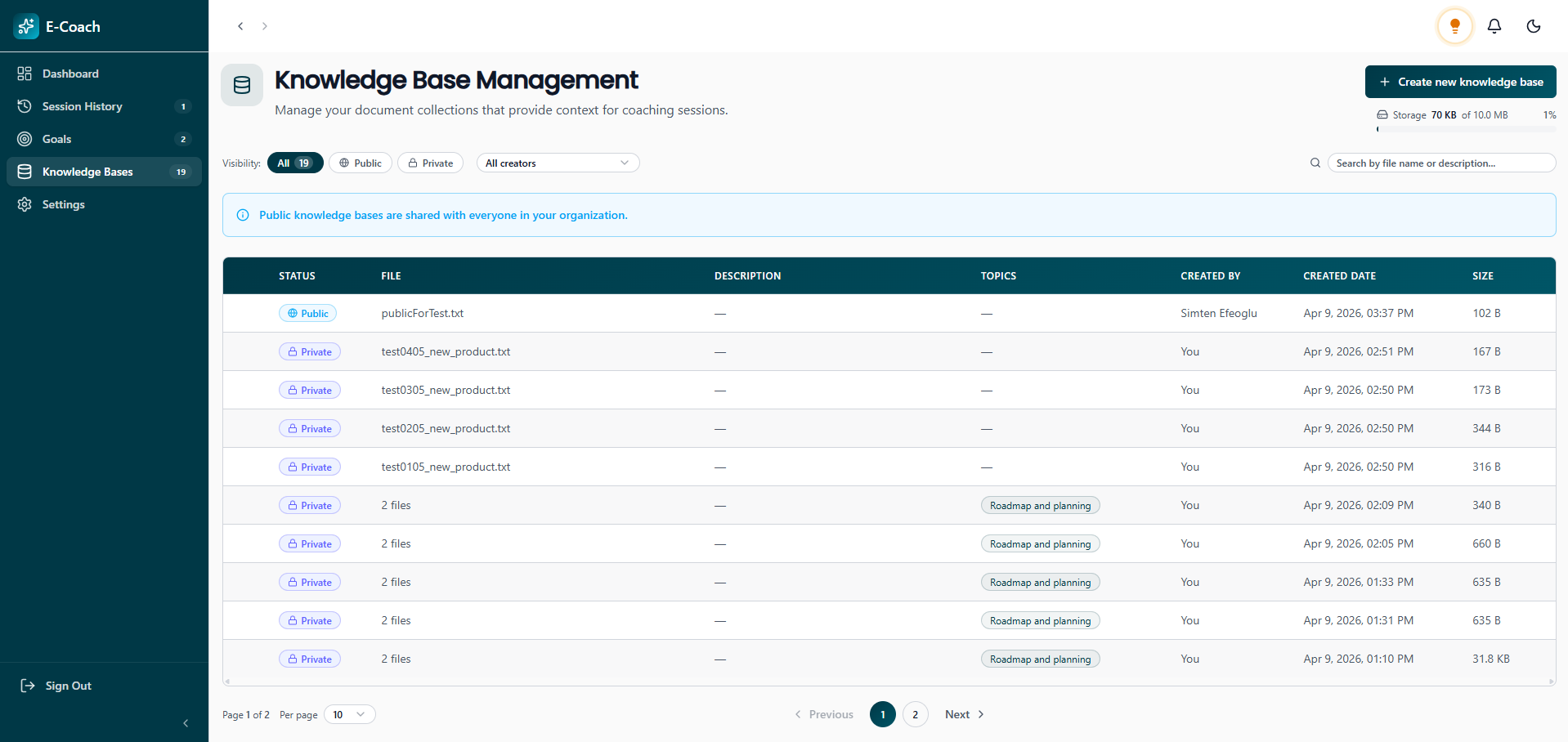The width and height of the screenshot is (1568, 742).
Task: Click creator name Simten Efeoglu
Action: 1219,313
